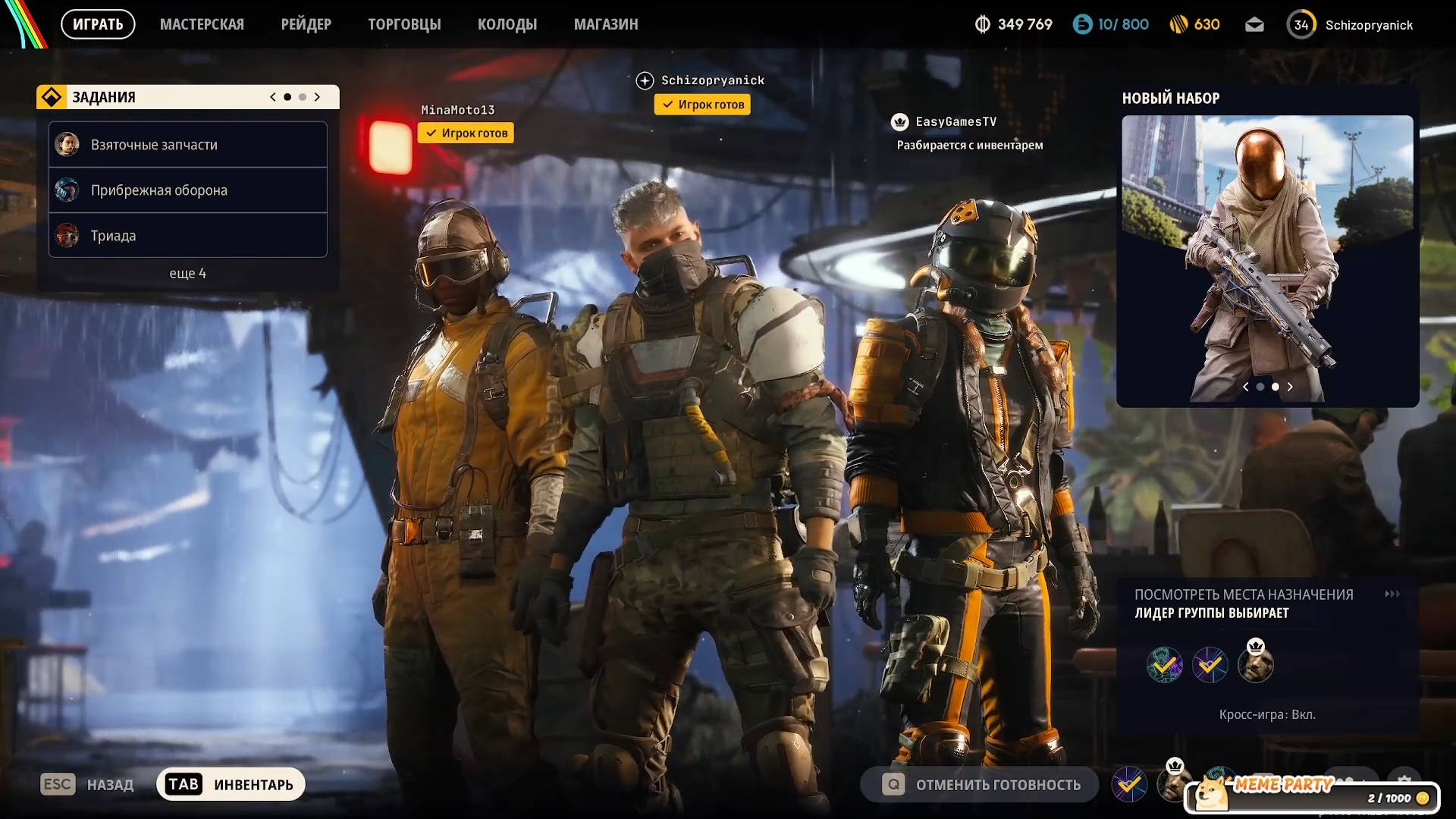The image size is (1456, 819).
Task: Select first page dot in ЗАДАНИЯ header
Action: 287,97
